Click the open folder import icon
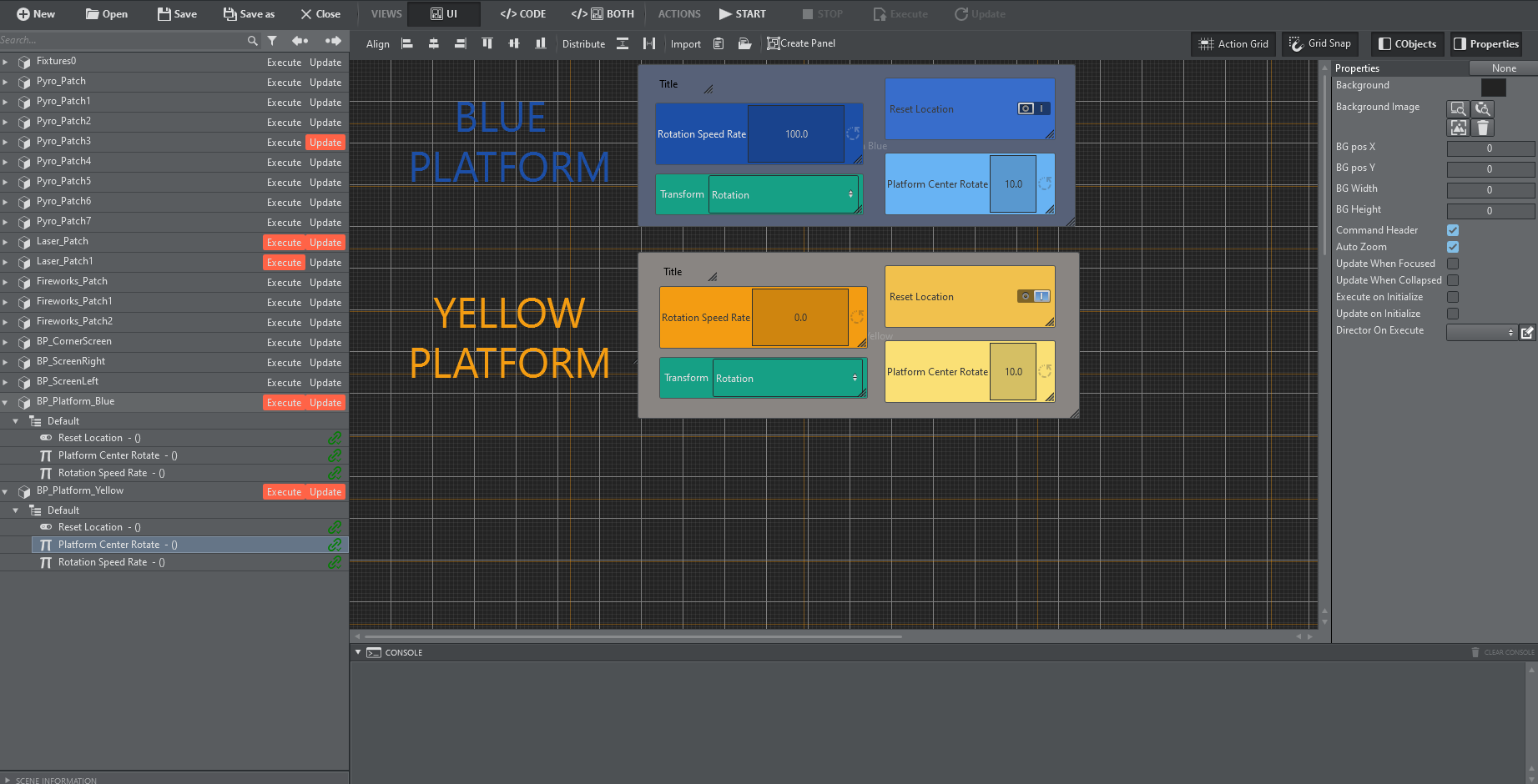 tap(744, 44)
